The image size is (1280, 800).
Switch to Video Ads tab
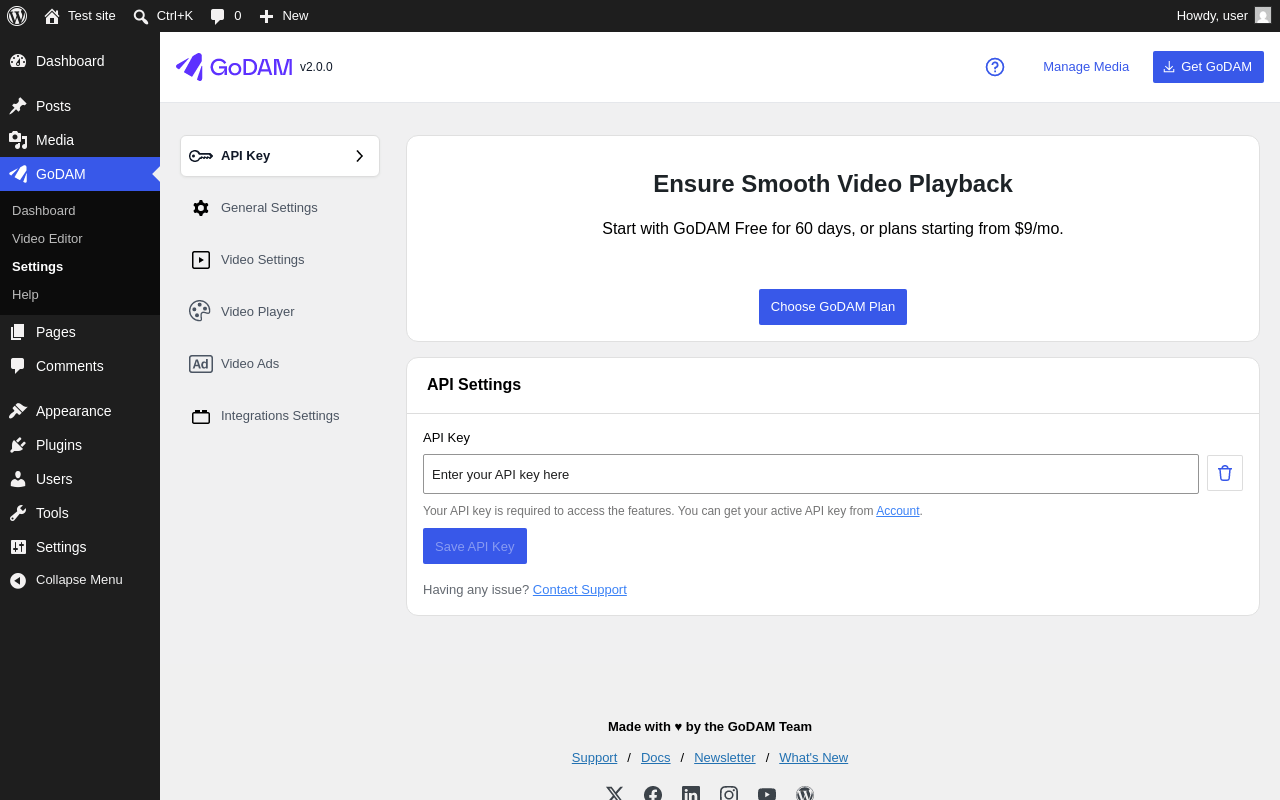click(280, 364)
